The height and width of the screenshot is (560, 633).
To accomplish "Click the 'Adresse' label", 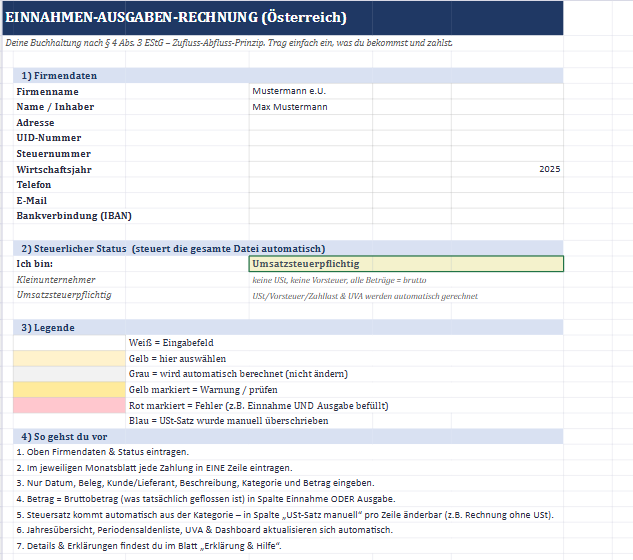I will pos(35,123).
